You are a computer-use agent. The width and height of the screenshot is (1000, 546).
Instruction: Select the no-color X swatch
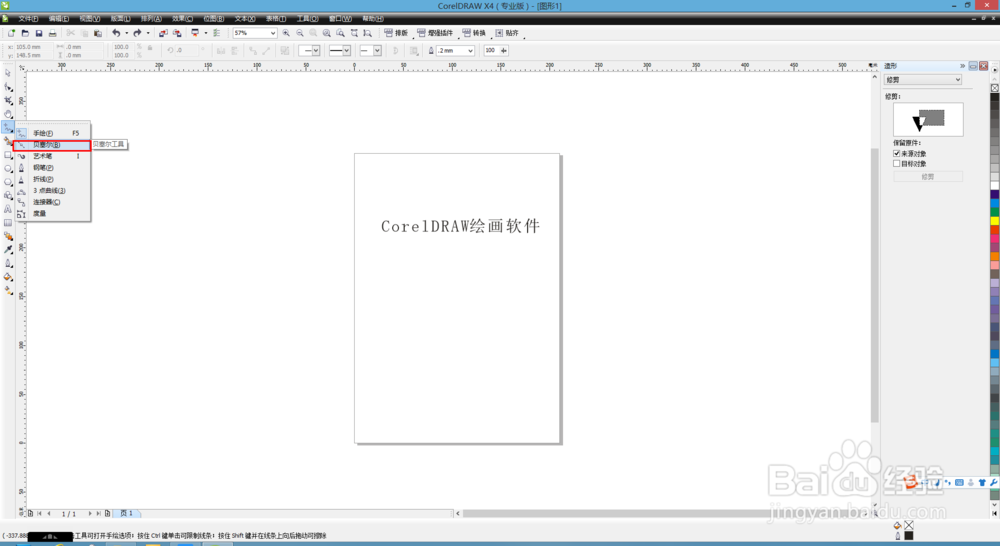(x=994, y=88)
